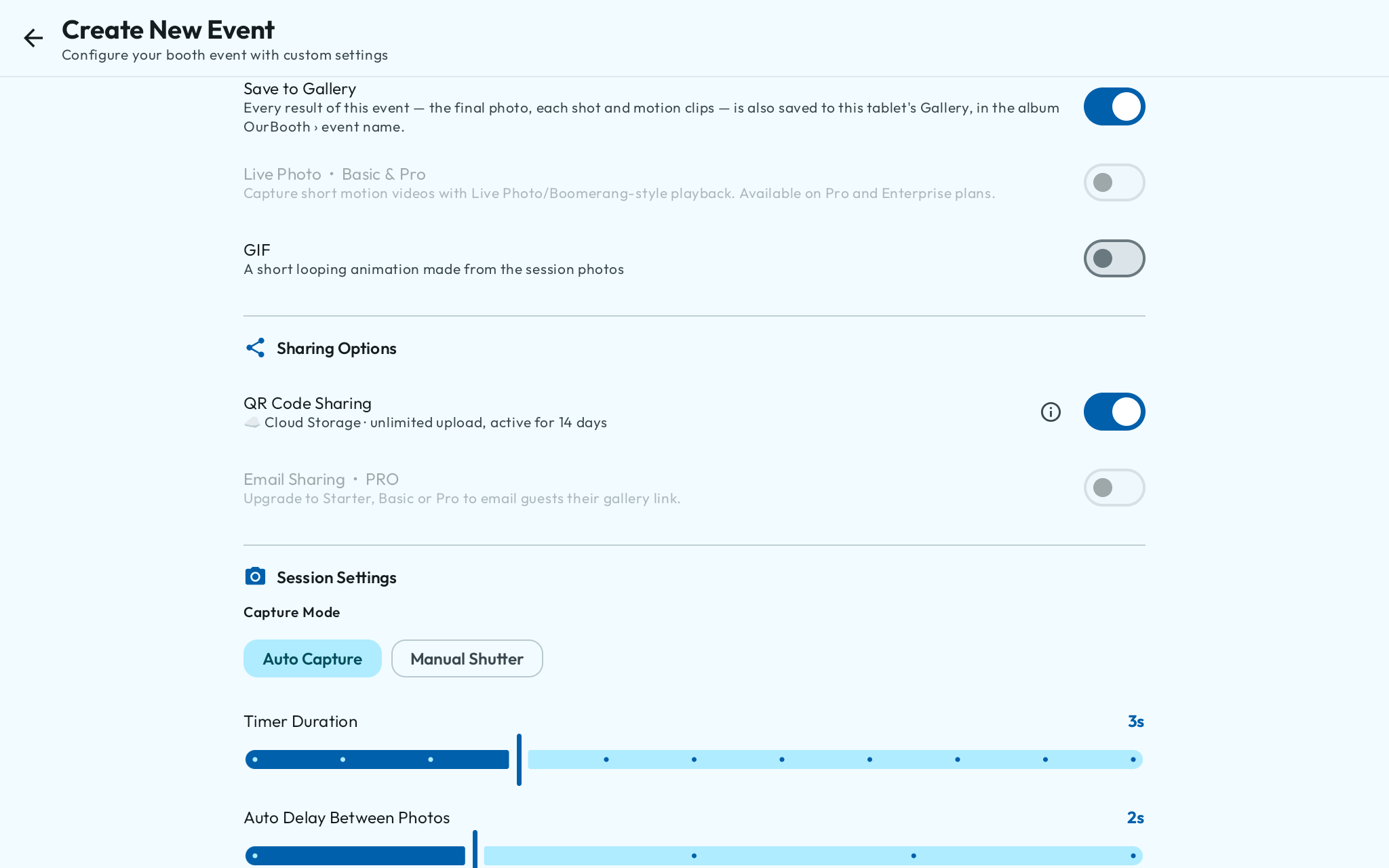Viewport: 1389px width, 868px height.
Task: Click Cloud Storage unlimited upload description
Action: [425, 422]
